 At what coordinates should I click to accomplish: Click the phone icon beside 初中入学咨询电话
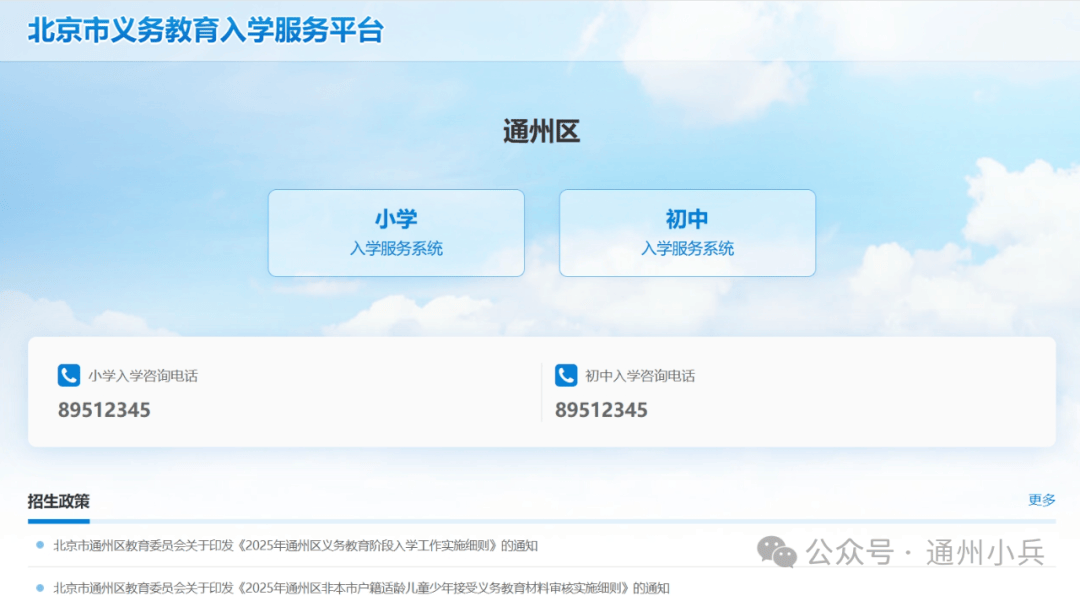pos(566,376)
